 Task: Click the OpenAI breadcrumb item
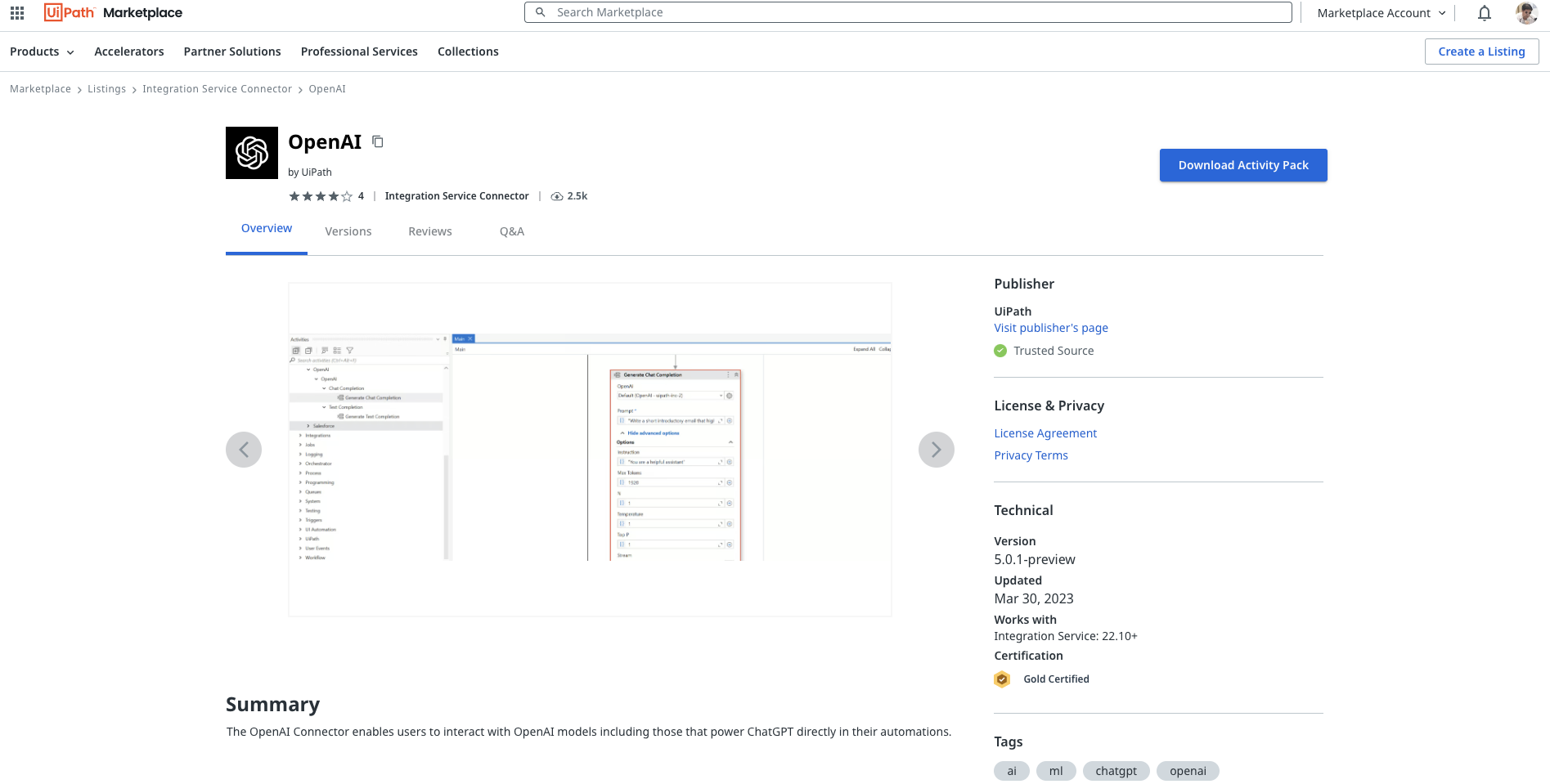[327, 89]
